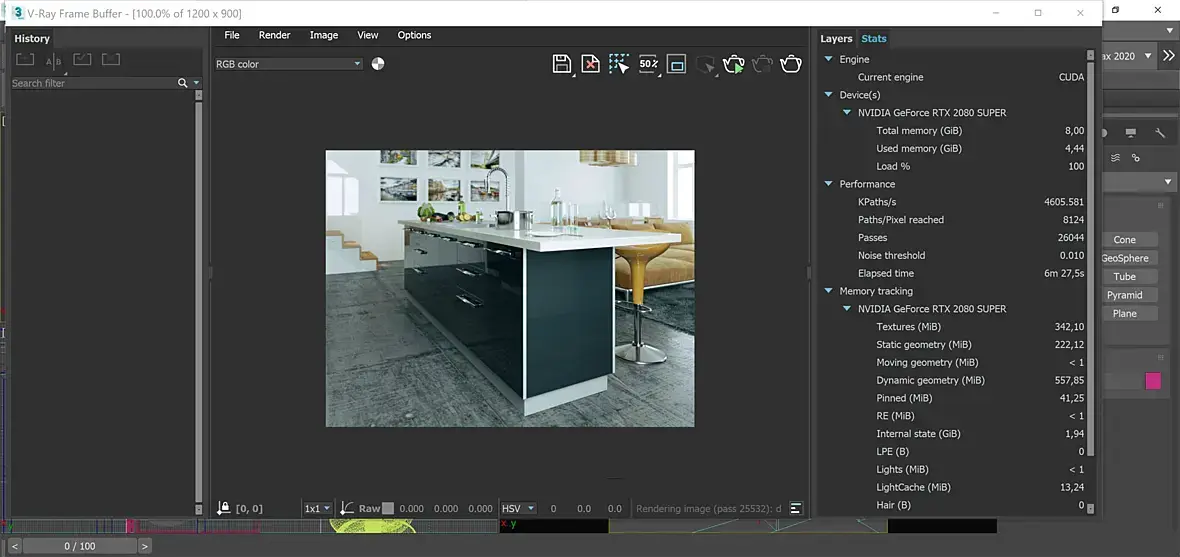
Task: Open the Render menu
Action: tap(274, 35)
